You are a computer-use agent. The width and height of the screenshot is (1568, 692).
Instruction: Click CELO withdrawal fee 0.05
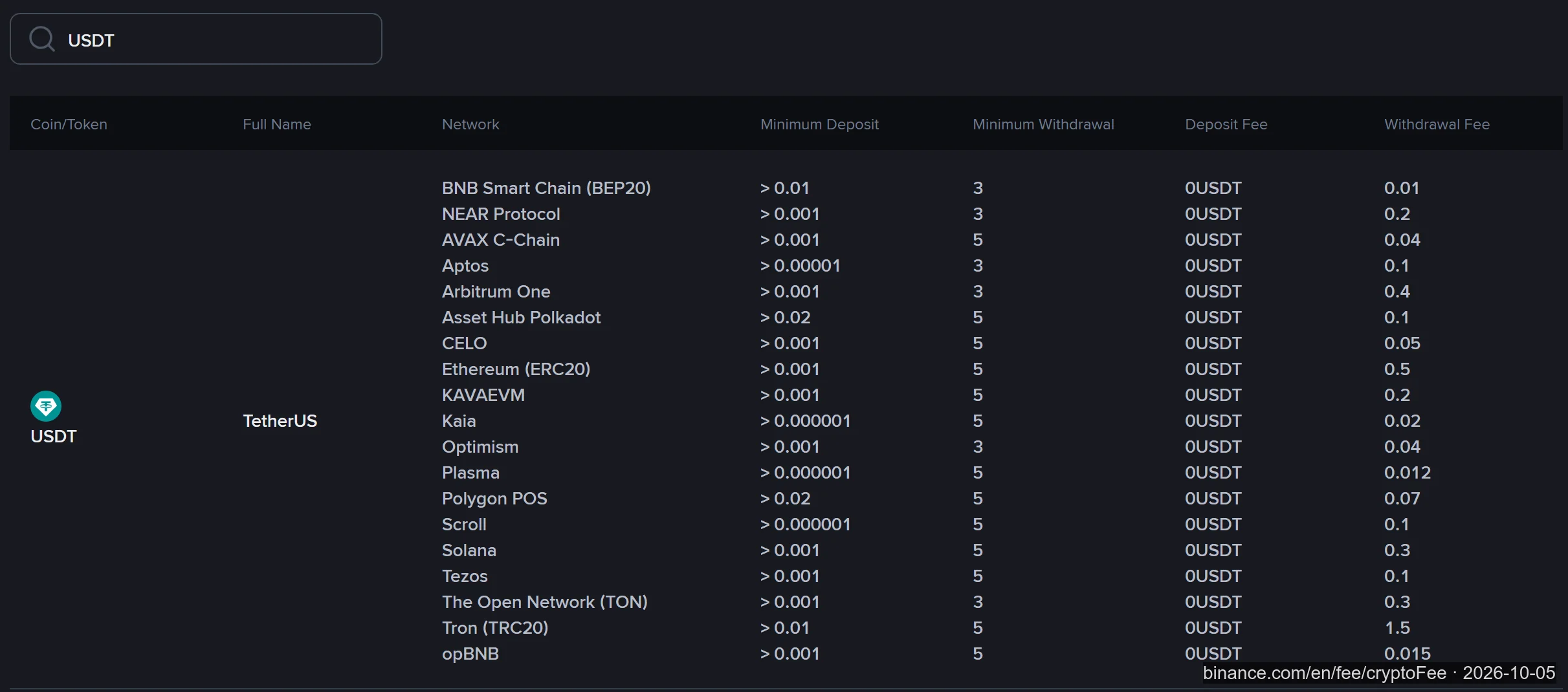[x=1402, y=343]
